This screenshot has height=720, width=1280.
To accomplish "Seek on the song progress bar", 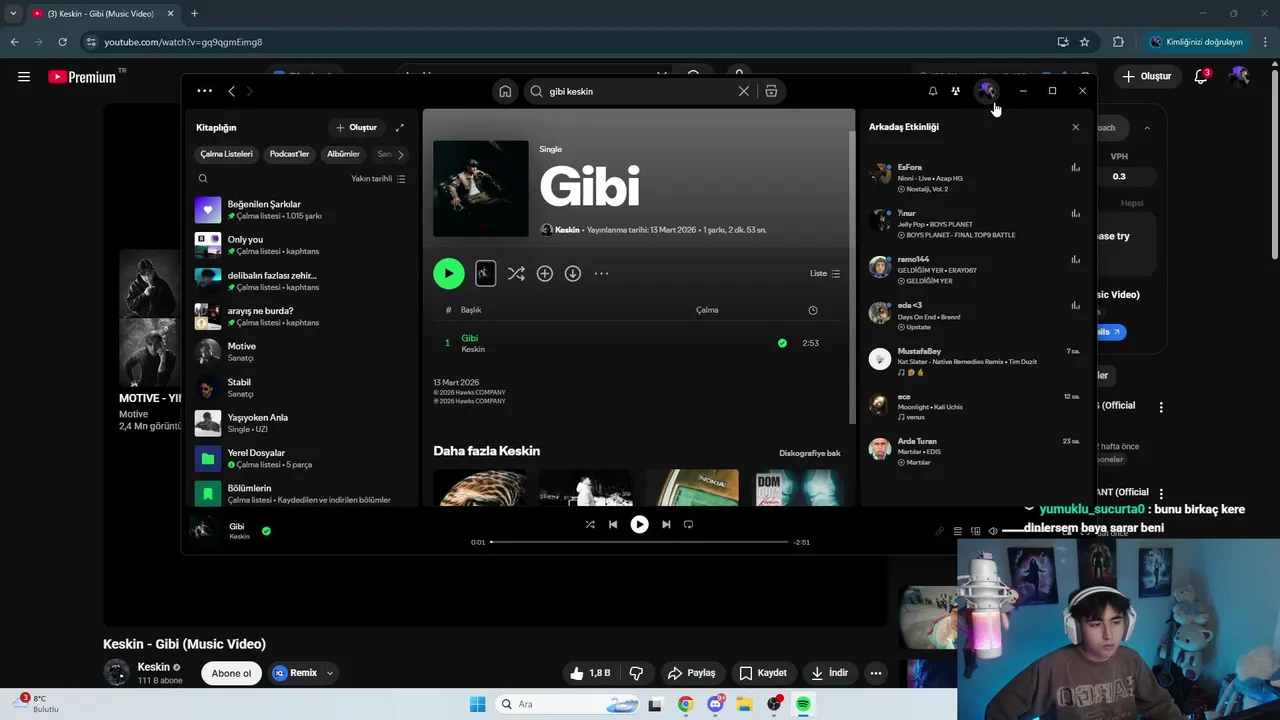I will [x=639, y=542].
